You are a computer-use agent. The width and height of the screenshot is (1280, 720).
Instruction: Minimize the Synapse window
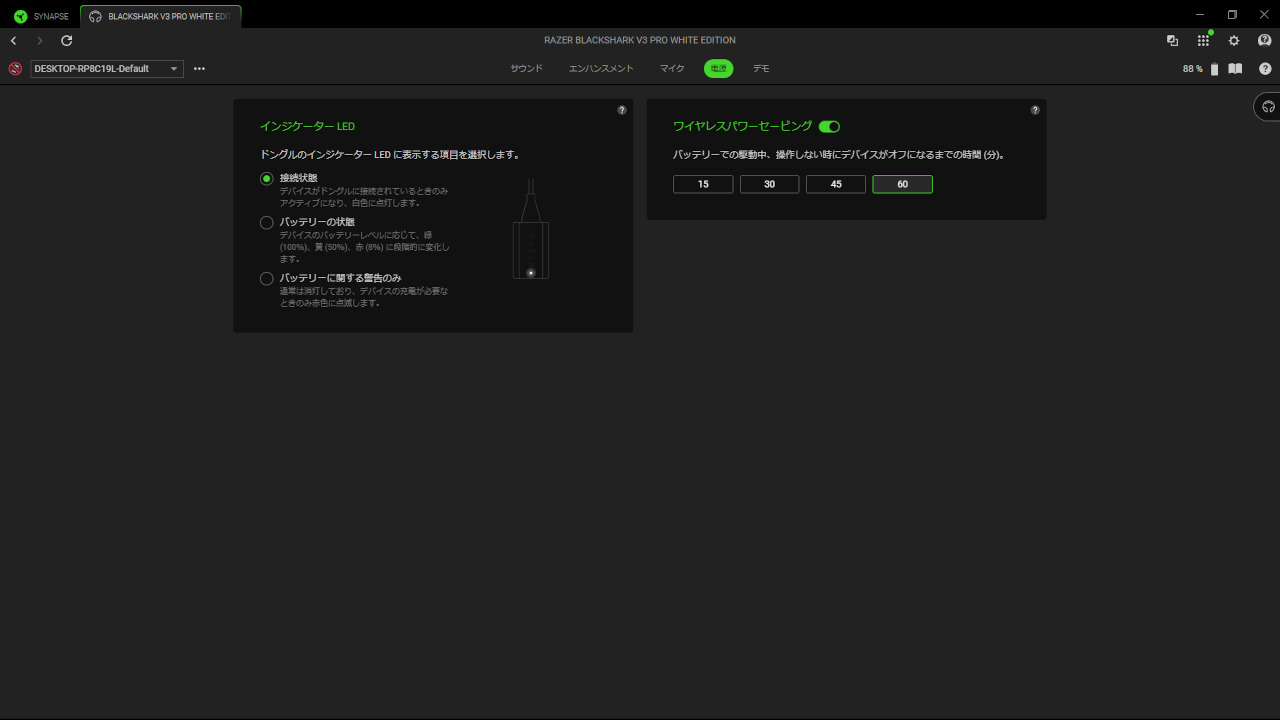tap(1200, 14)
